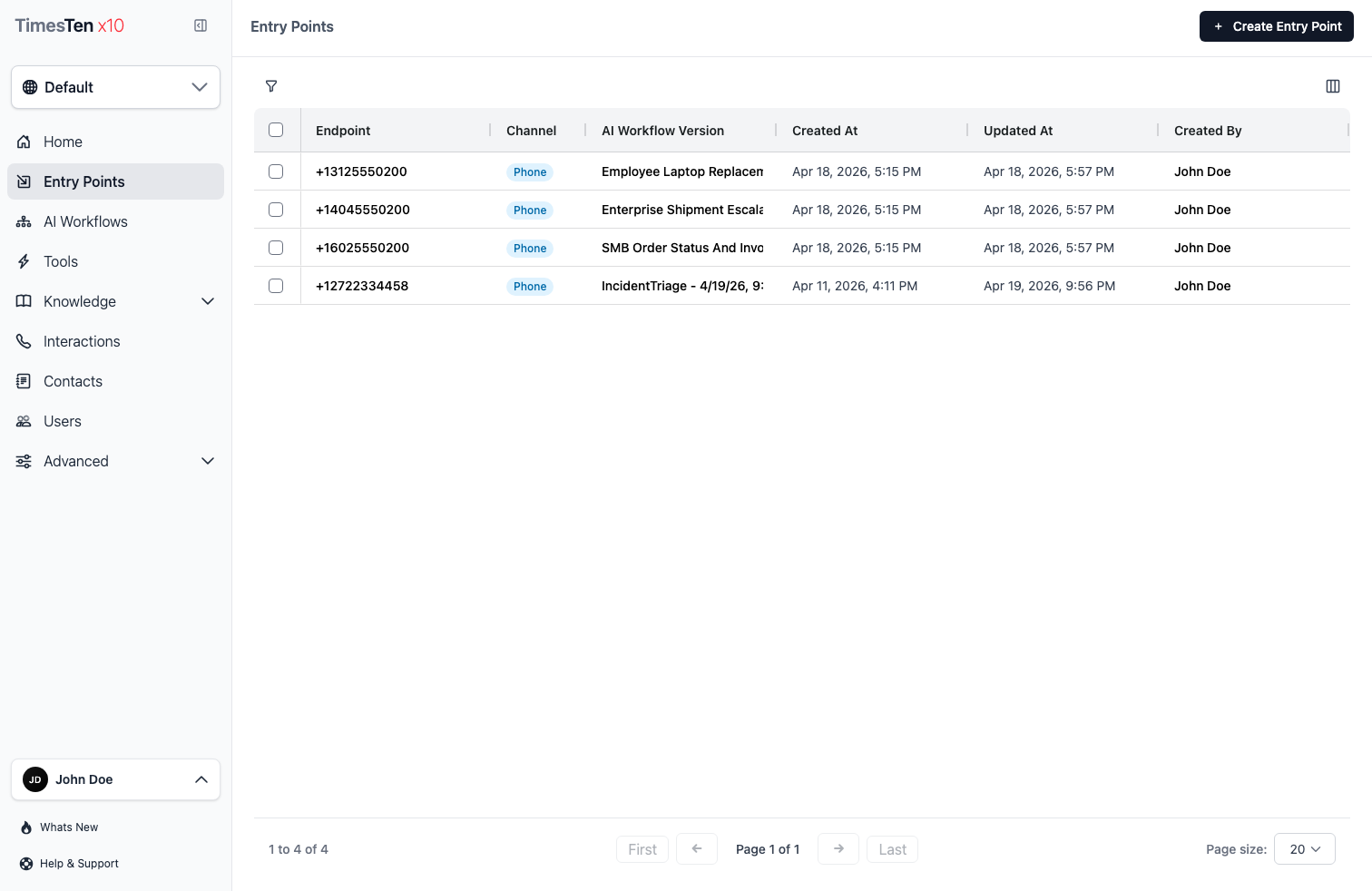The image size is (1372, 891).
Task: Sort by the Updated At column header
Action: (x=1018, y=131)
